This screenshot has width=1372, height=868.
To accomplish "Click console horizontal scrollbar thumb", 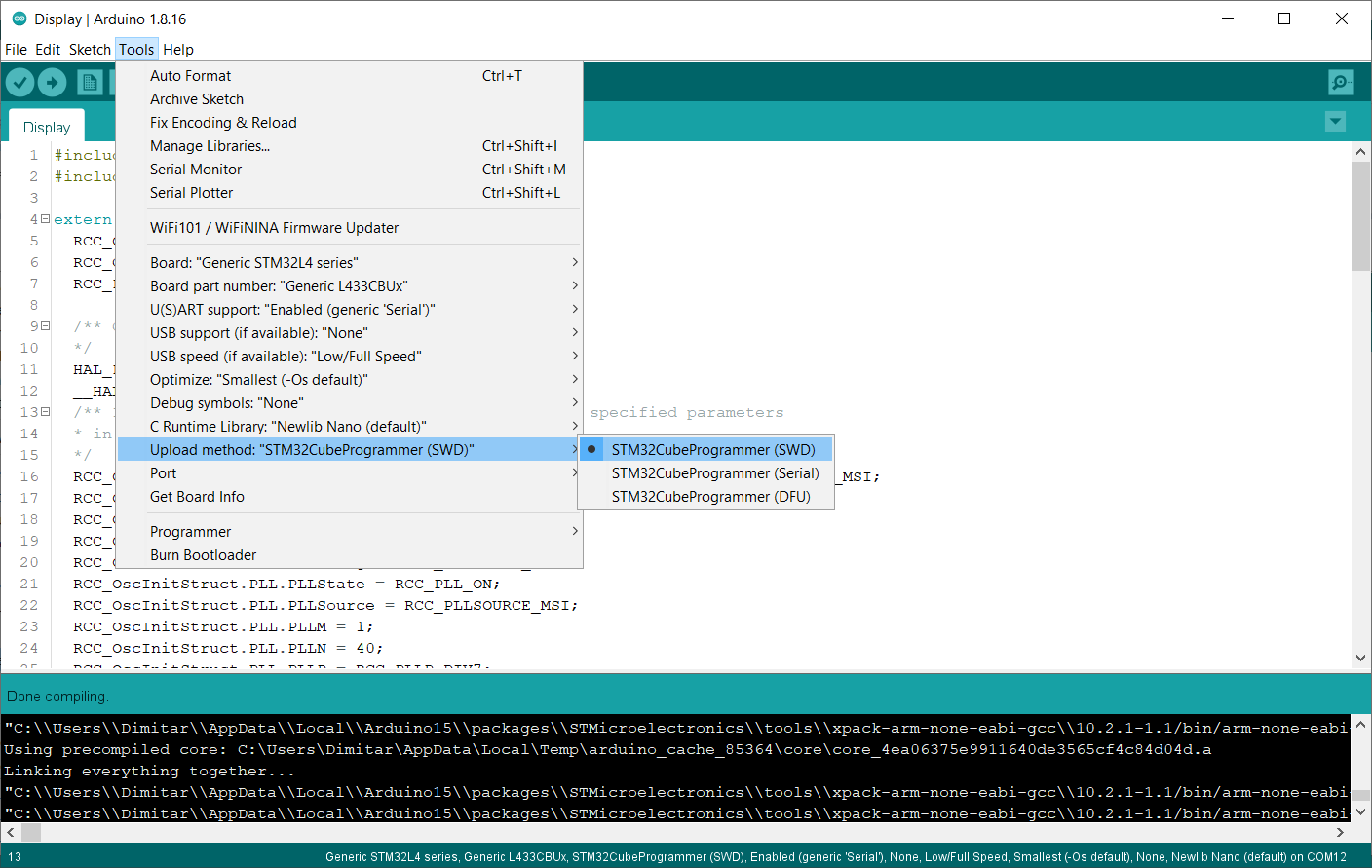I will (x=31, y=833).
